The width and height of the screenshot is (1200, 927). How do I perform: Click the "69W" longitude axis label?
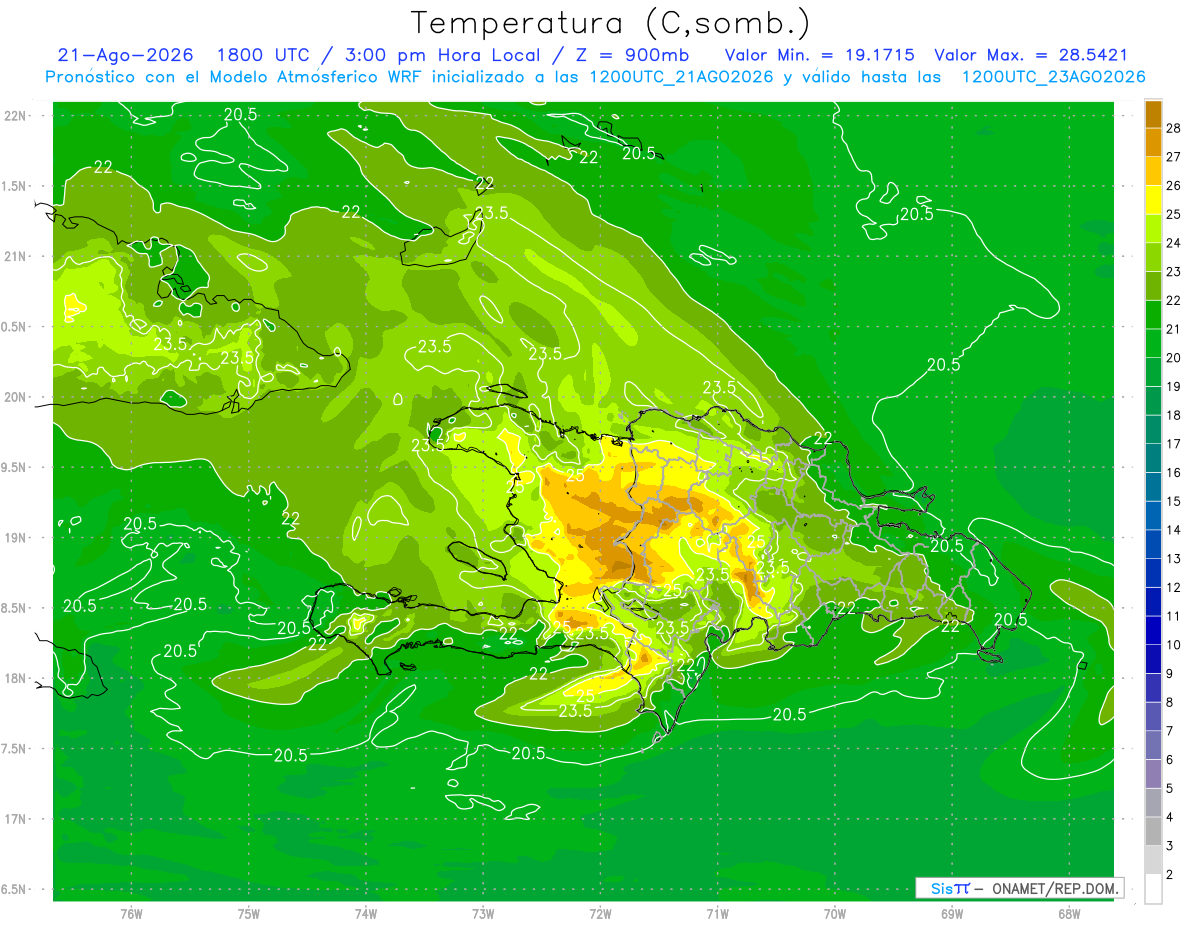[952, 913]
